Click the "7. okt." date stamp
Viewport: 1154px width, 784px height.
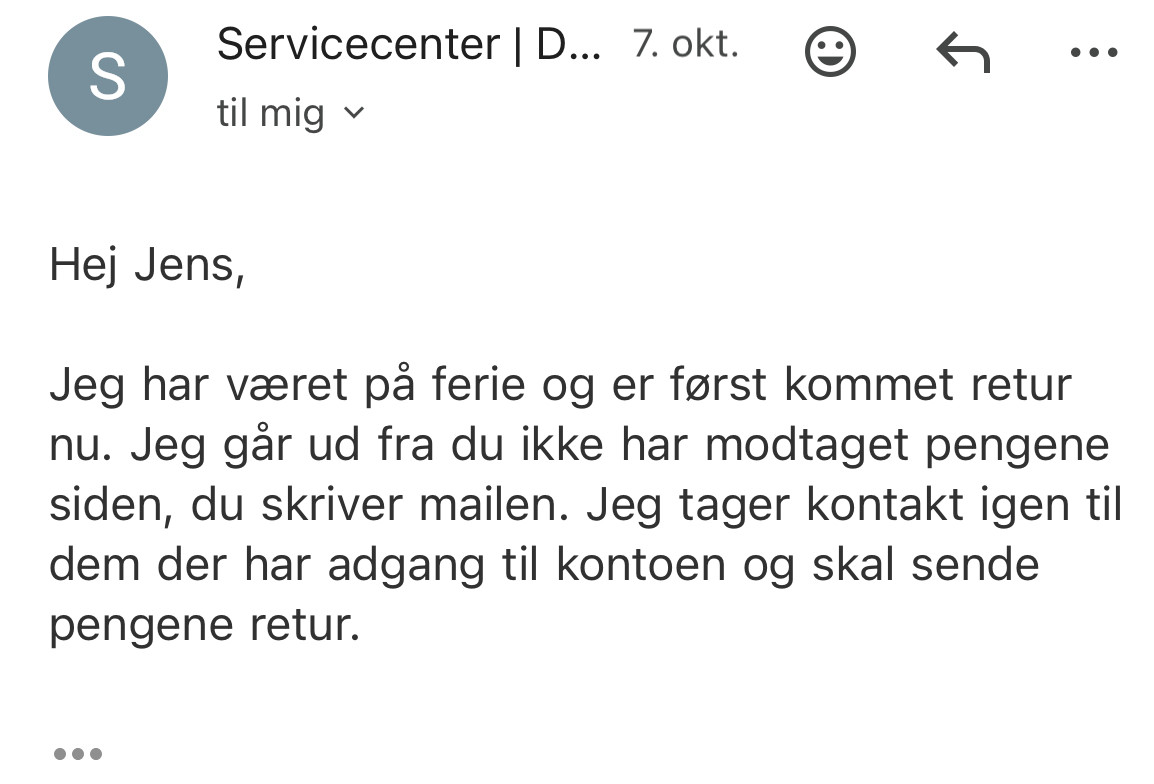(685, 44)
